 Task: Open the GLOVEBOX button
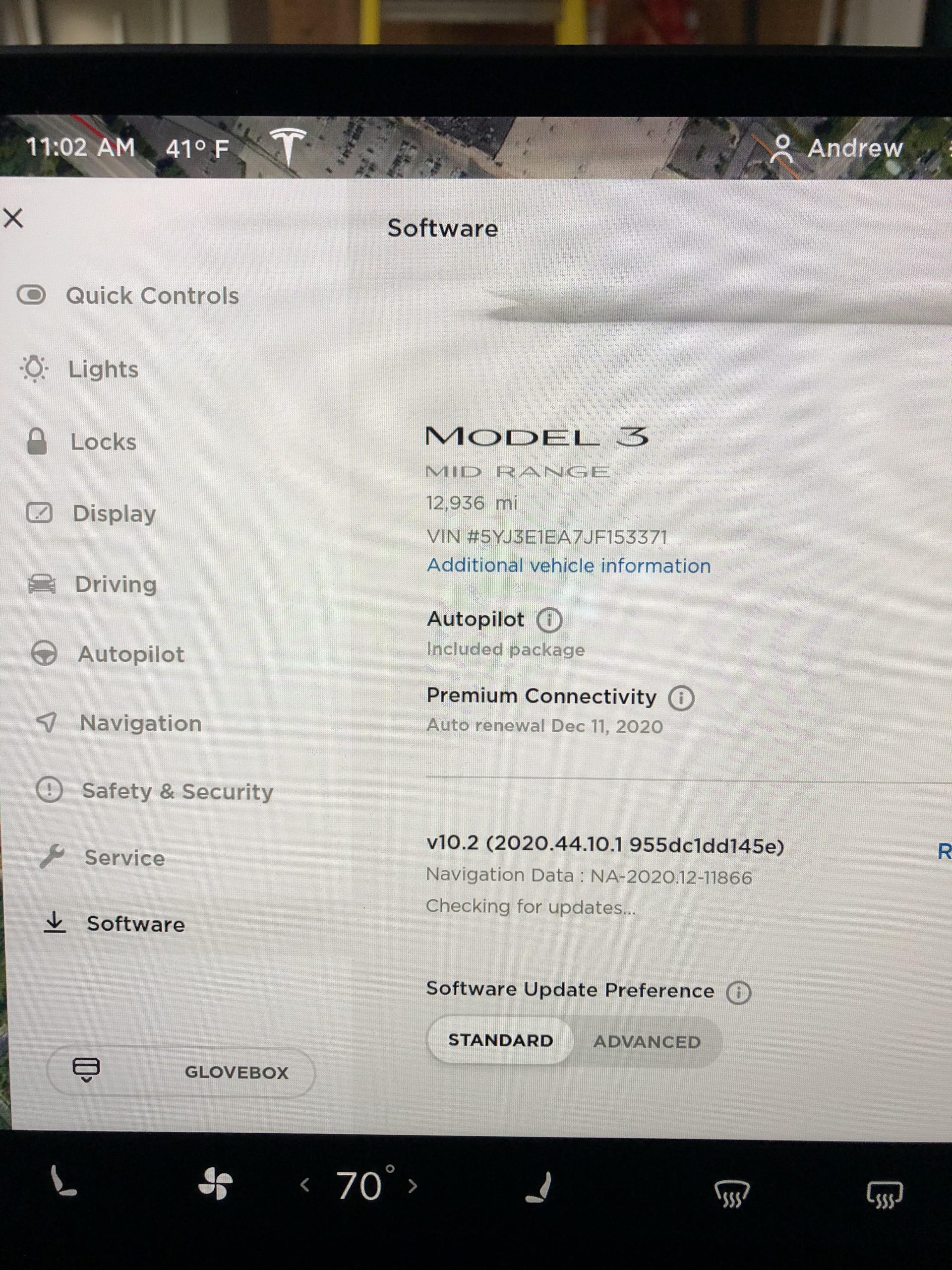(x=181, y=1072)
